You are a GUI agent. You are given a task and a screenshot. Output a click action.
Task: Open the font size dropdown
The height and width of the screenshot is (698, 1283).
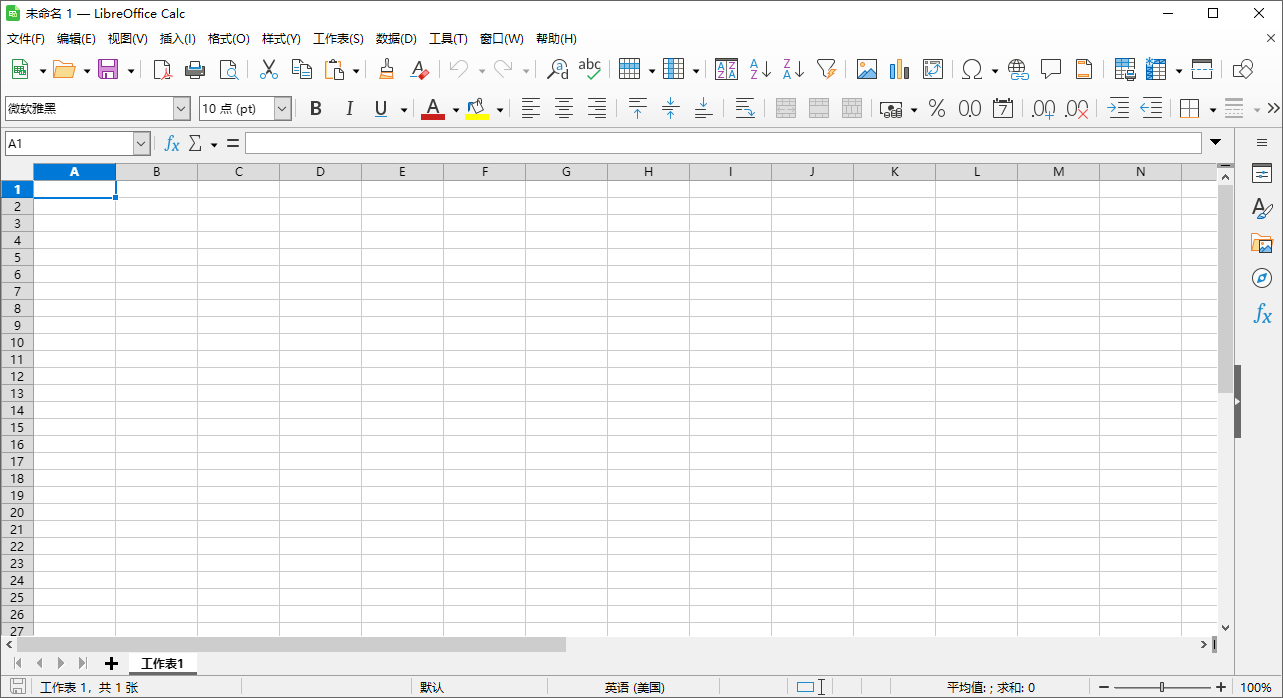tap(281, 107)
